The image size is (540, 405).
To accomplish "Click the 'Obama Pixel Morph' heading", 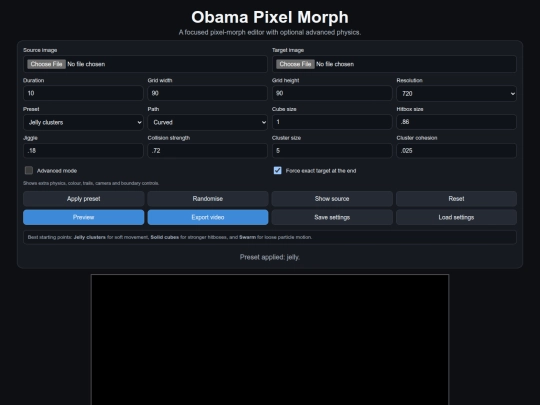I will [x=270, y=17].
